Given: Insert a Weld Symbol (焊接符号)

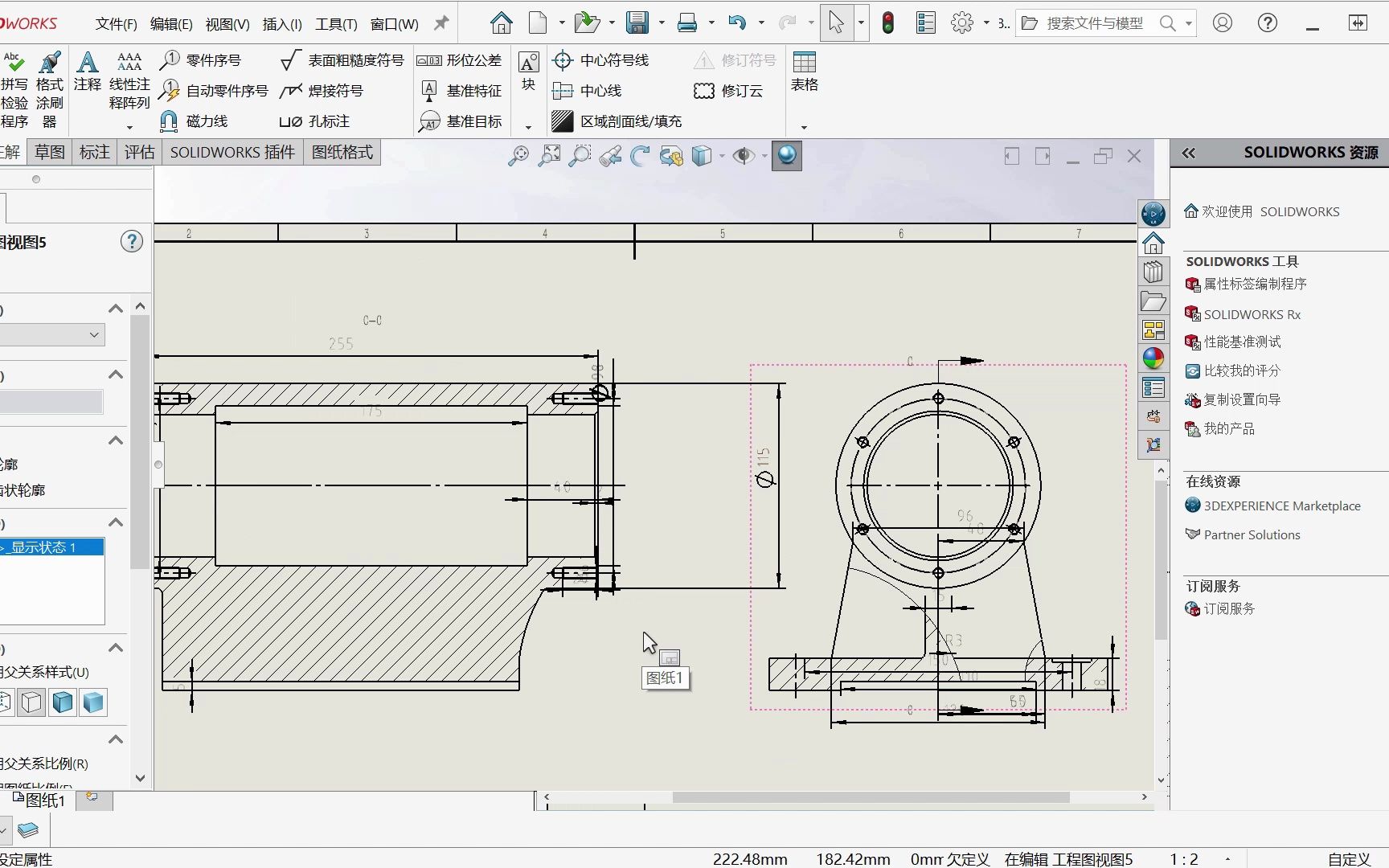Looking at the screenshot, I should 322,91.
